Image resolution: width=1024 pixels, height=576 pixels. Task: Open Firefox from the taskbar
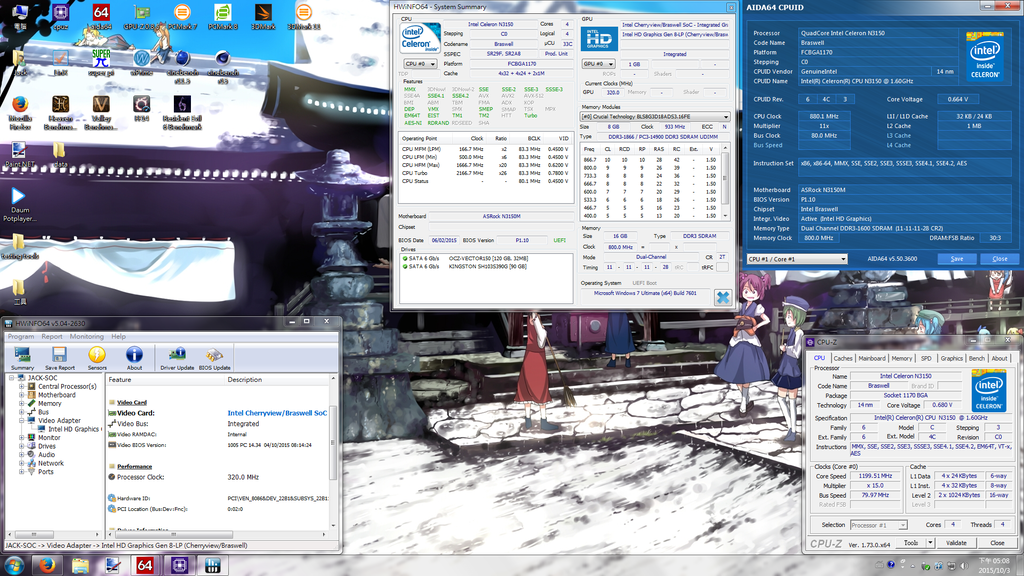click(x=46, y=565)
